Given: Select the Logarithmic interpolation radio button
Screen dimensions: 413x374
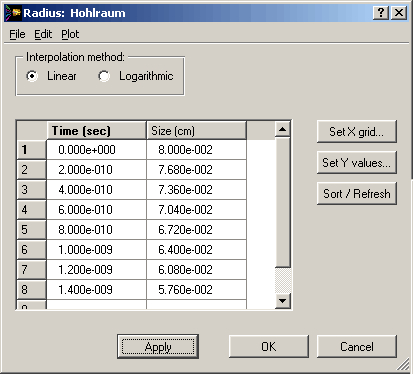Looking at the screenshot, I should 104,76.
